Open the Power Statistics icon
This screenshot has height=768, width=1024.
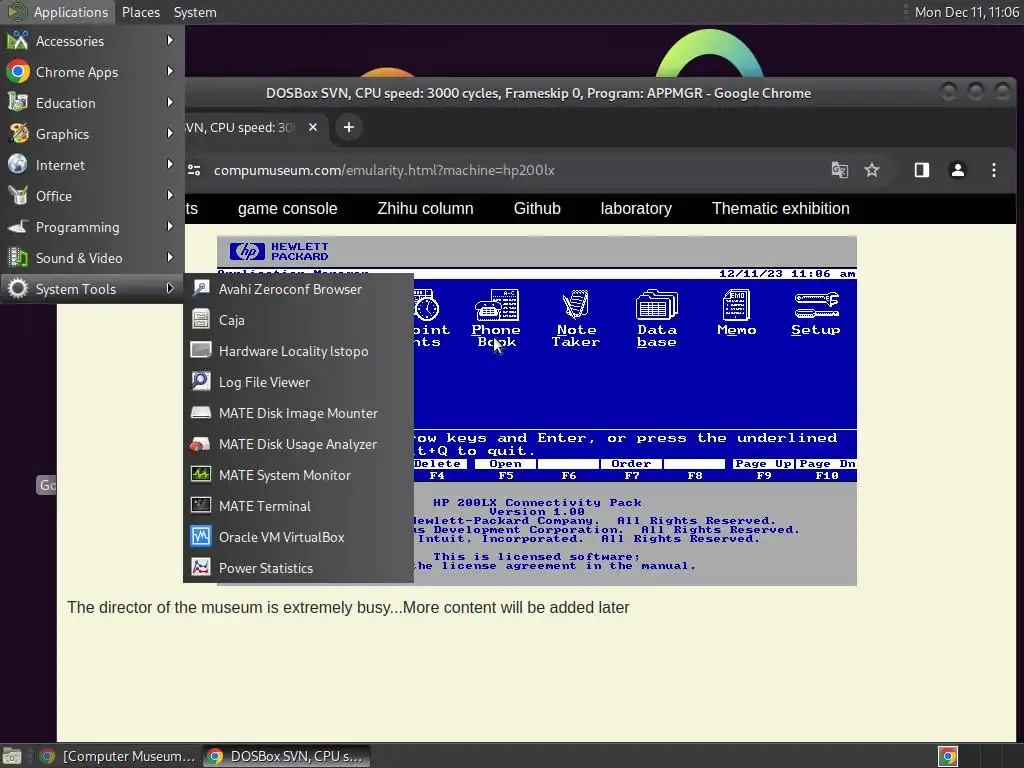200,568
